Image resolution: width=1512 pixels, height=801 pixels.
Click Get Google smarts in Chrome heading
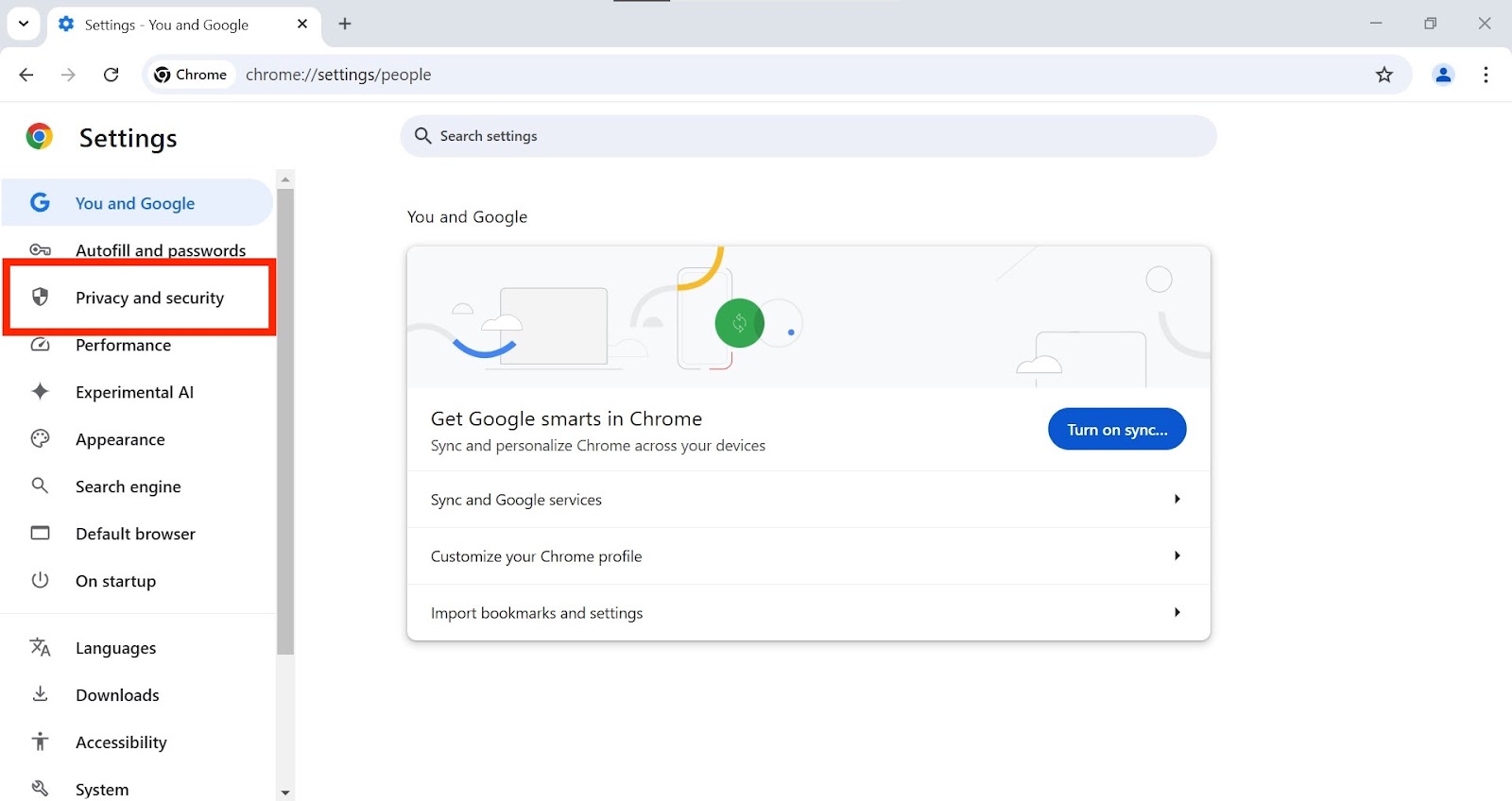pos(566,418)
